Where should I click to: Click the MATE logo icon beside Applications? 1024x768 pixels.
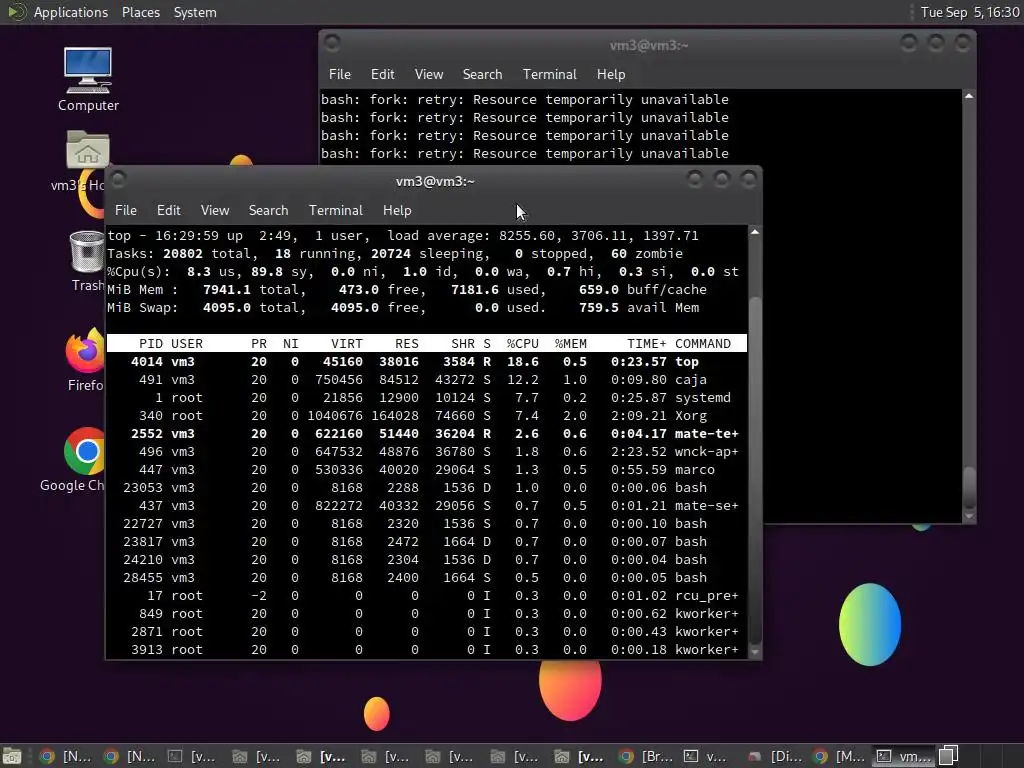[x=16, y=12]
